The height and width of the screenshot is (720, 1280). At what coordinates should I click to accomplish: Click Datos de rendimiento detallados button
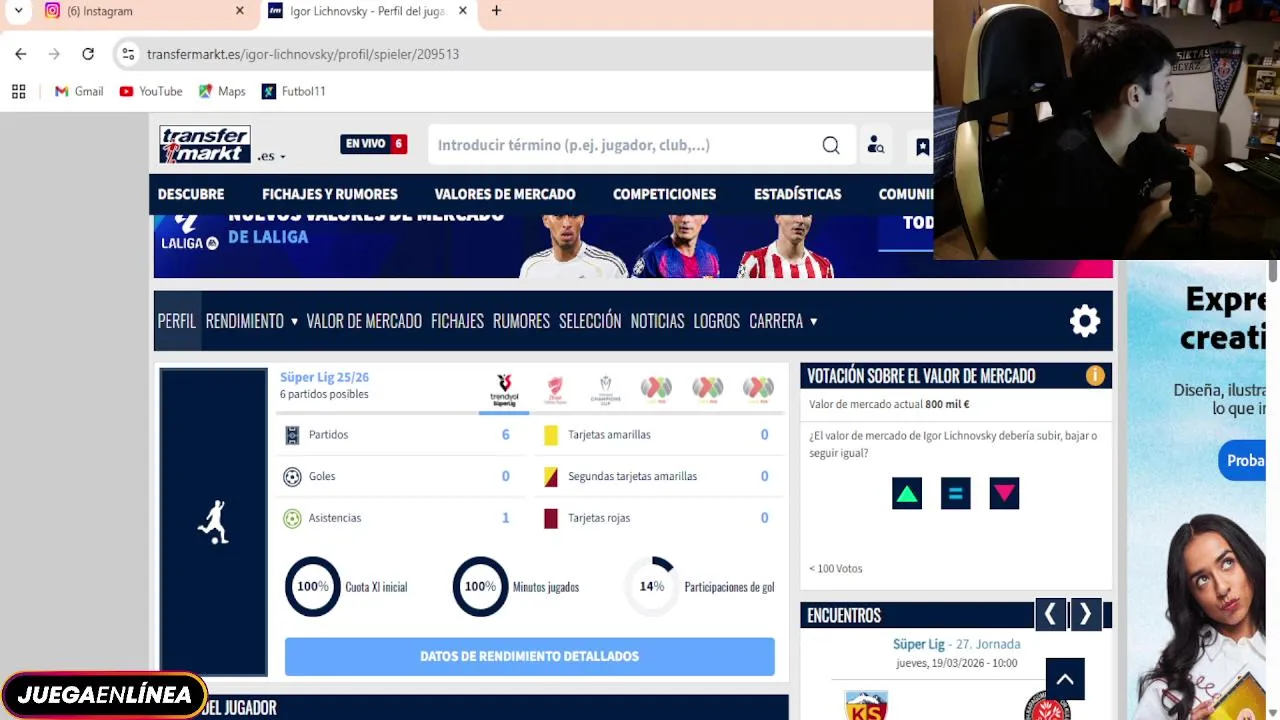(x=530, y=656)
